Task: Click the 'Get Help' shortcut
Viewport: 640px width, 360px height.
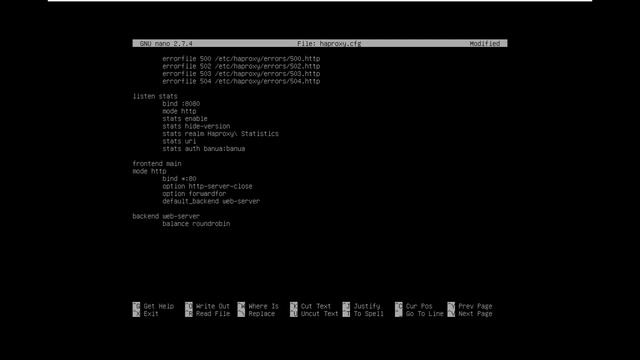Action: tap(153, 306)
